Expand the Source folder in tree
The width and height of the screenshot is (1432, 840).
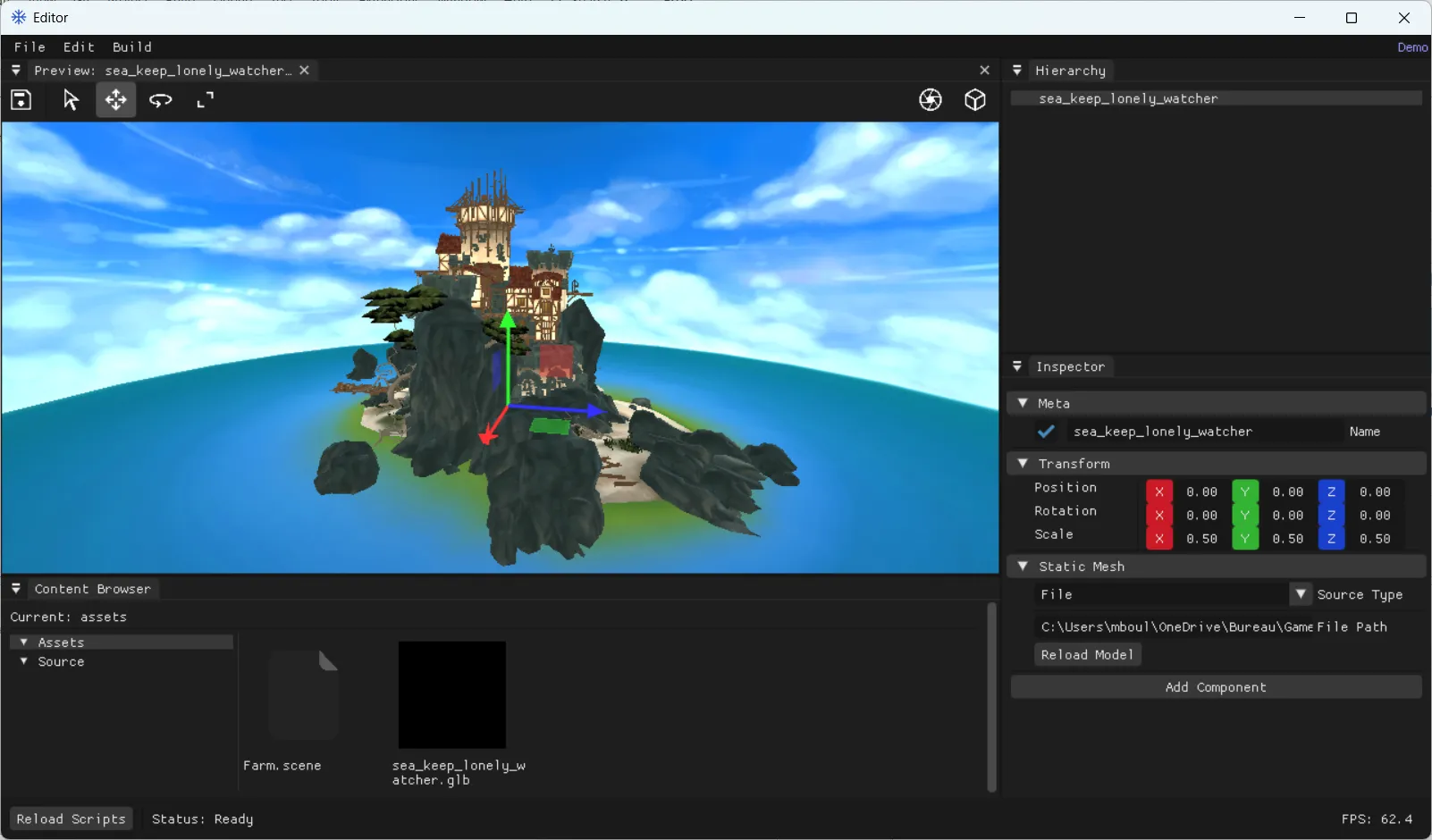pos(24,662)
